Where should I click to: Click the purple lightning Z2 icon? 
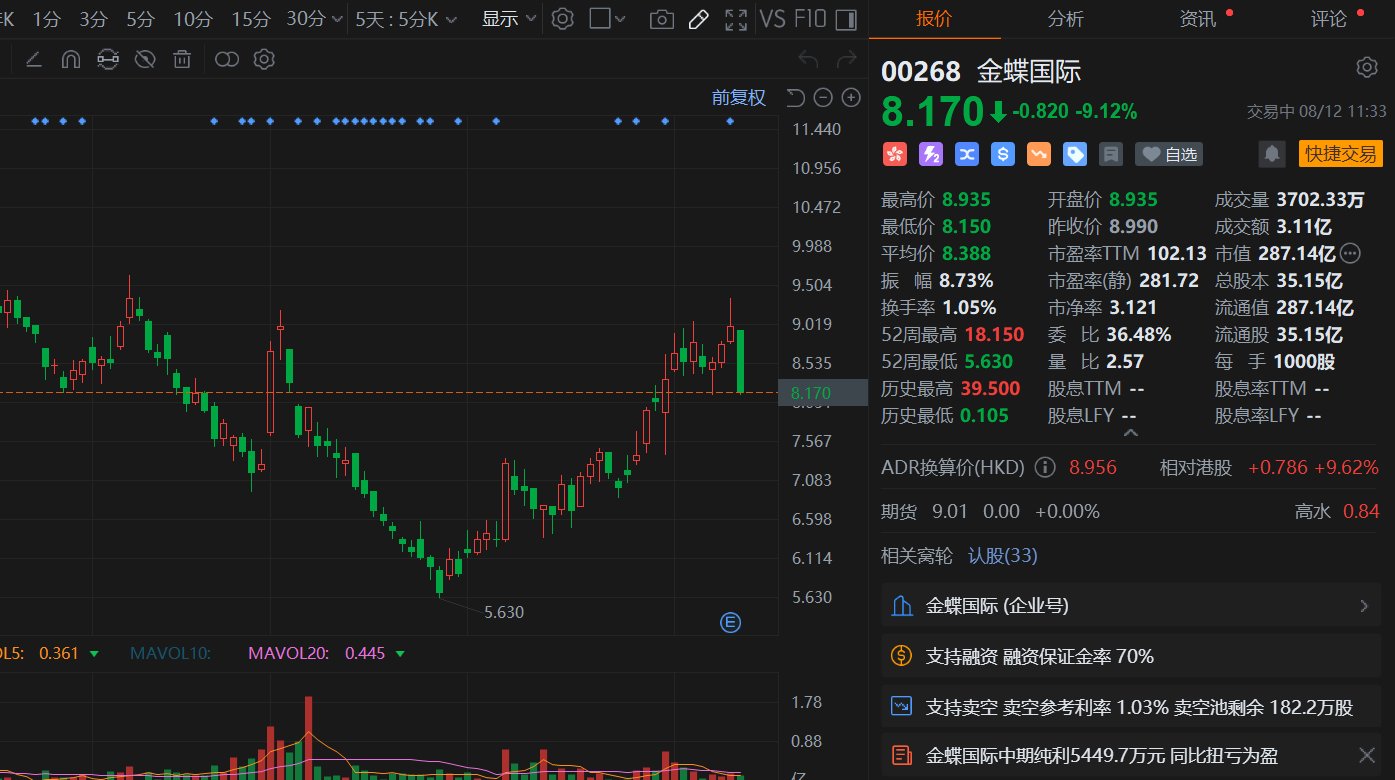[931, 154]
